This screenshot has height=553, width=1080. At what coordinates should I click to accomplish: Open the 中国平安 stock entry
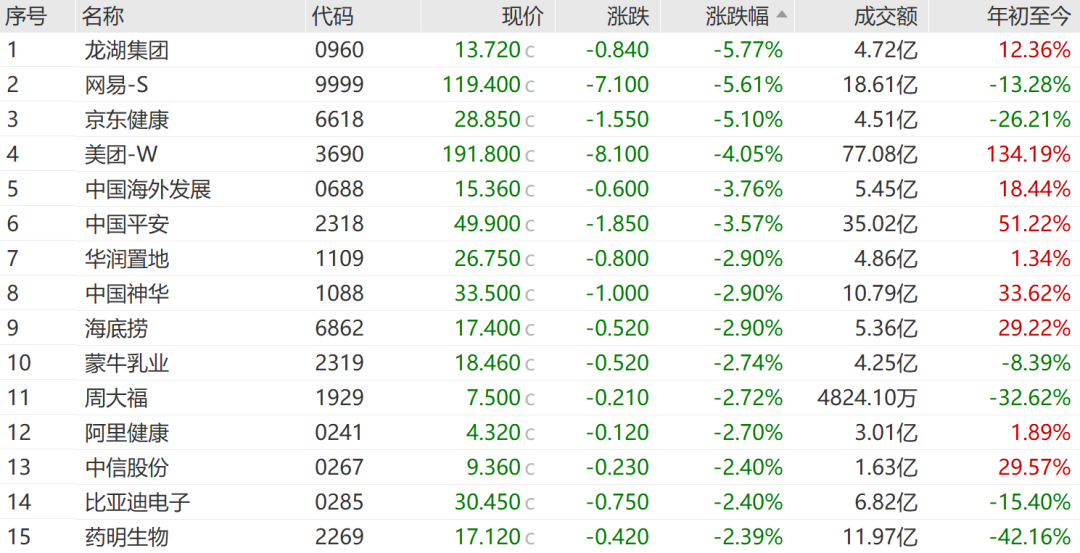540,224
